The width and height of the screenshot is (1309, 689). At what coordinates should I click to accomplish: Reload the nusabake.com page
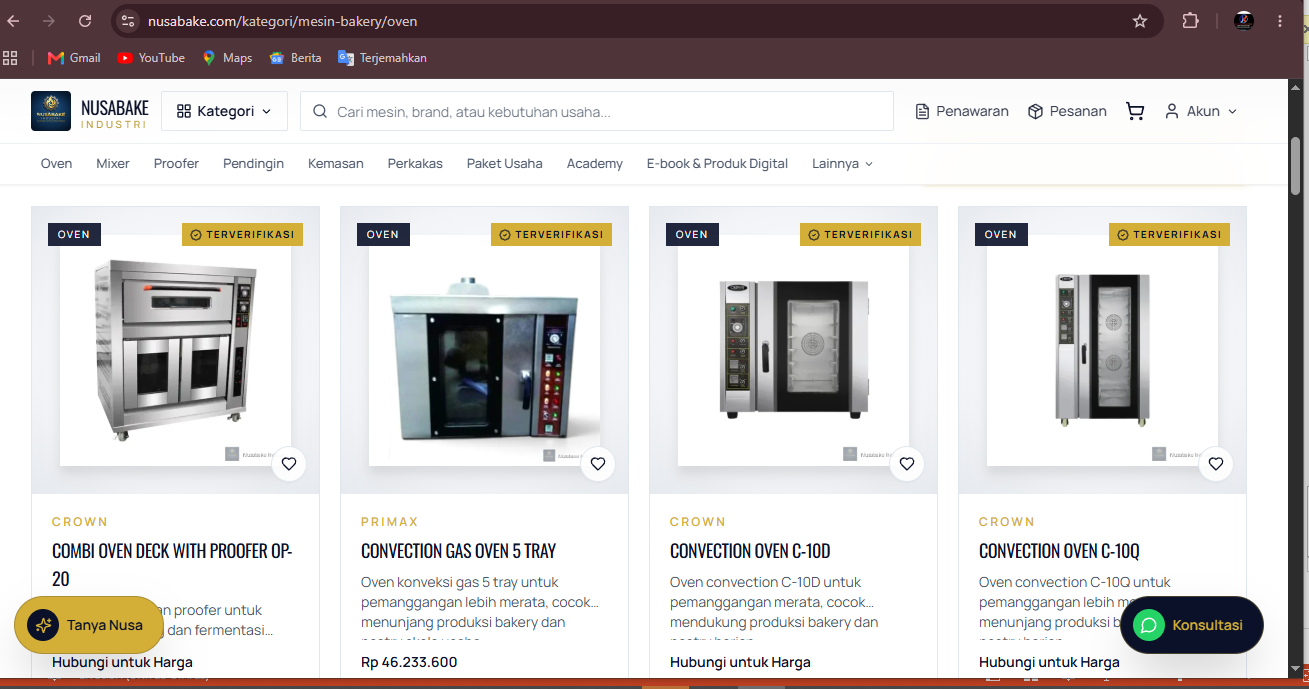85,21
